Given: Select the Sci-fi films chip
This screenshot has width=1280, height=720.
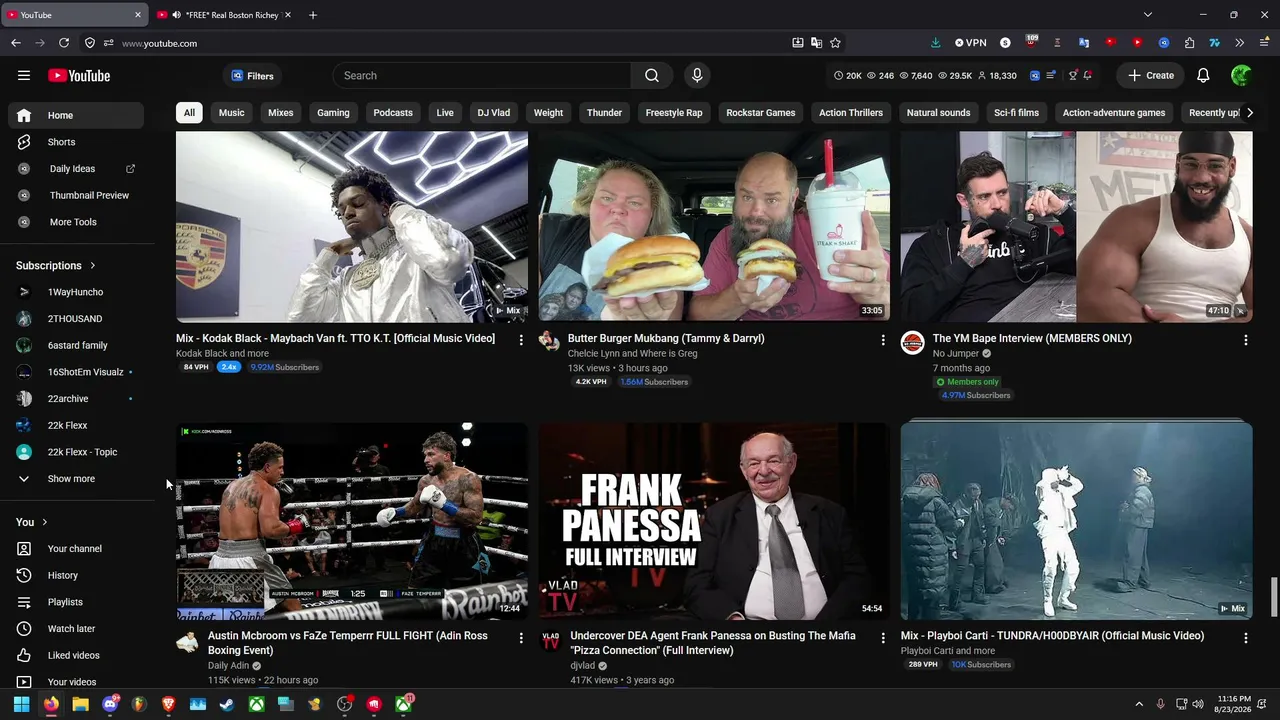Looking at the screenshot, I should point(1016,113).
